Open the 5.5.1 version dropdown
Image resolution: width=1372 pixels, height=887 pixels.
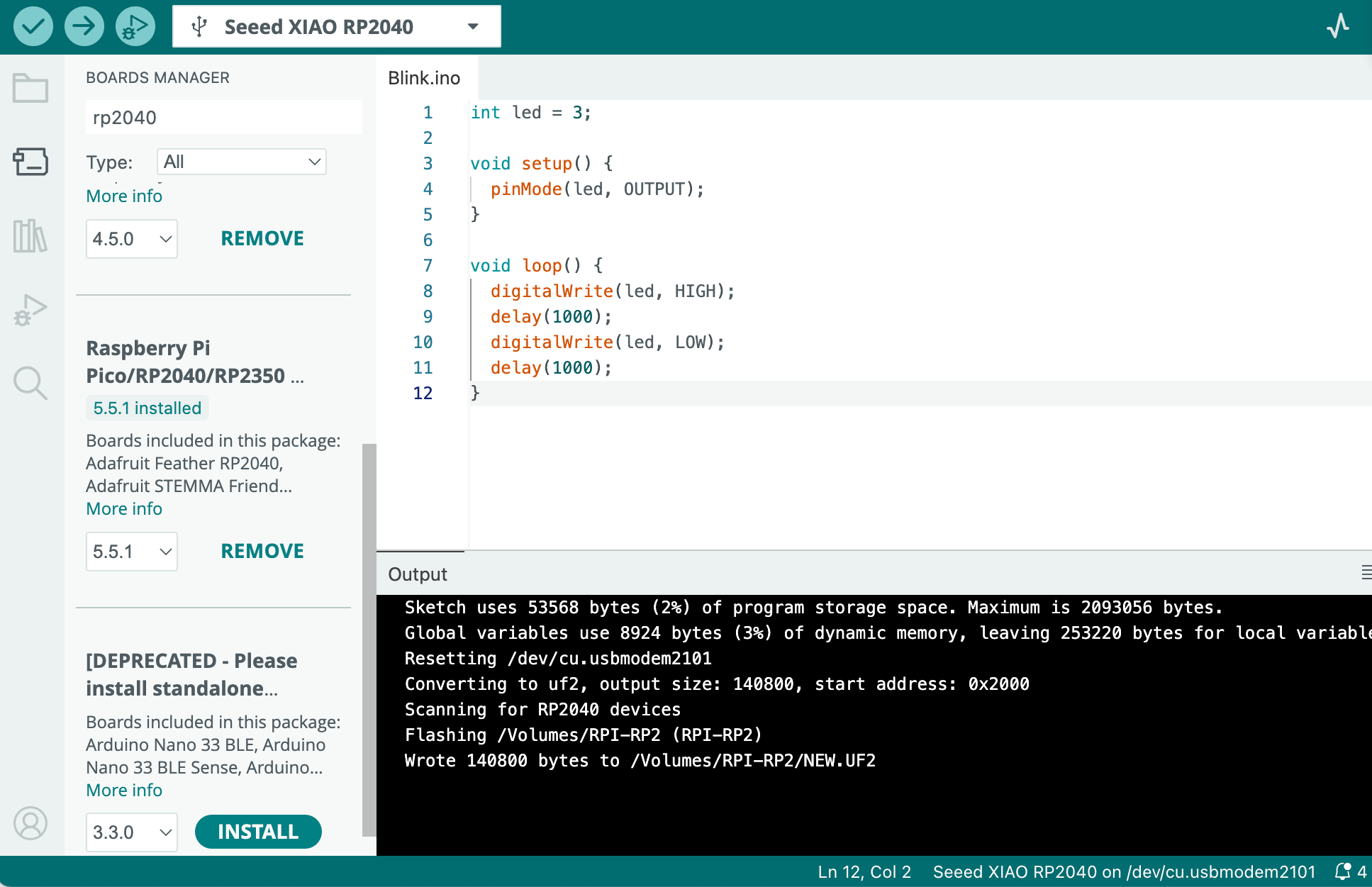[x=132, y=552]
